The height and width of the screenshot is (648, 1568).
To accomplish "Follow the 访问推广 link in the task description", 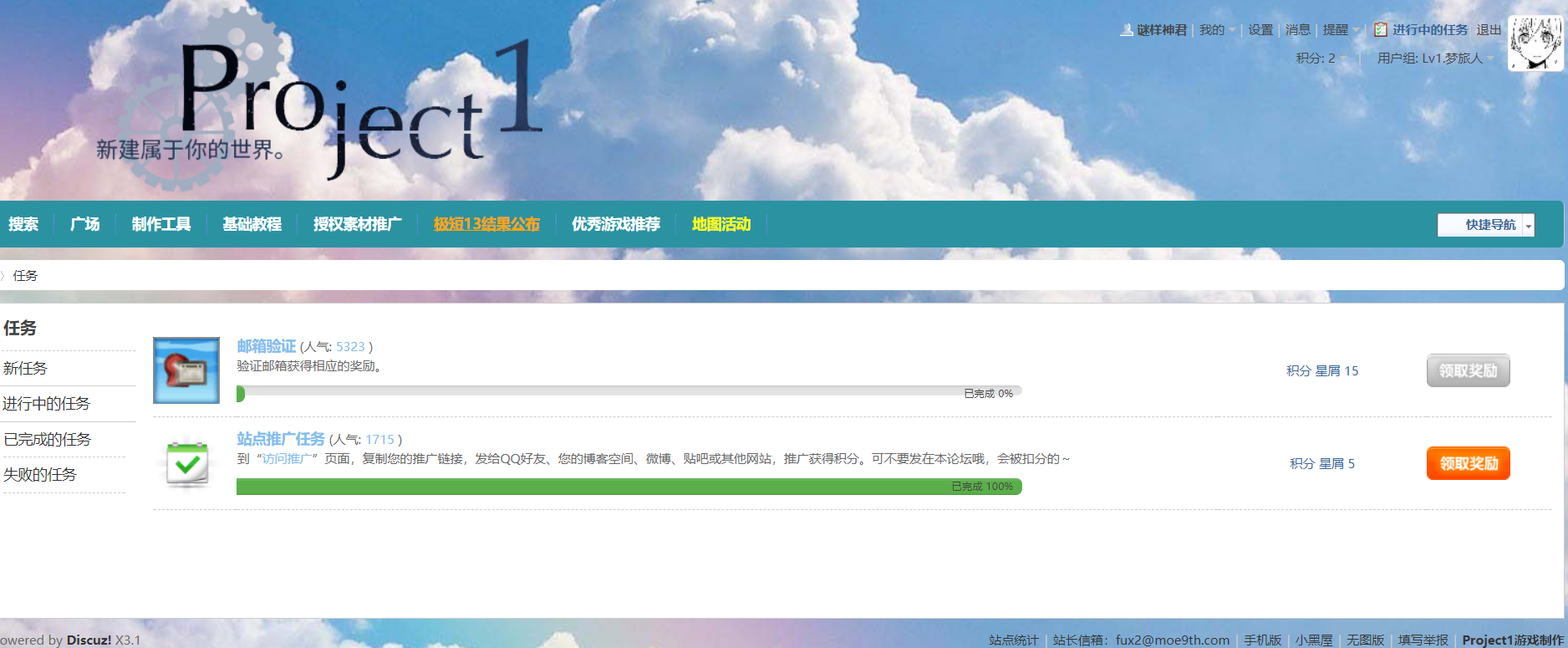I will [x=287, y=459].
